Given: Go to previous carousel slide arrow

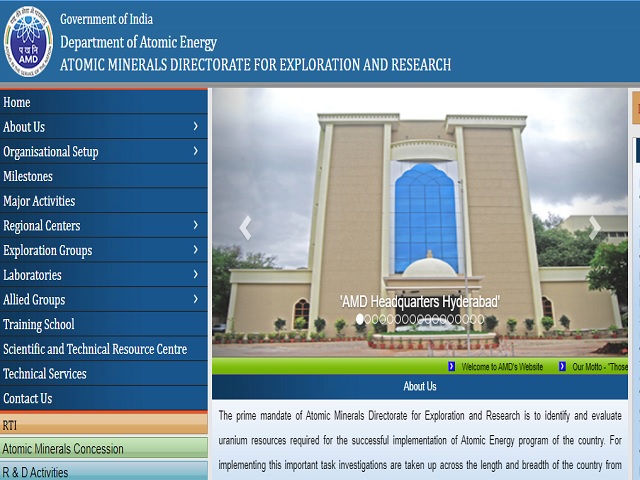Looking at the screenshot, I should point(245,227).
